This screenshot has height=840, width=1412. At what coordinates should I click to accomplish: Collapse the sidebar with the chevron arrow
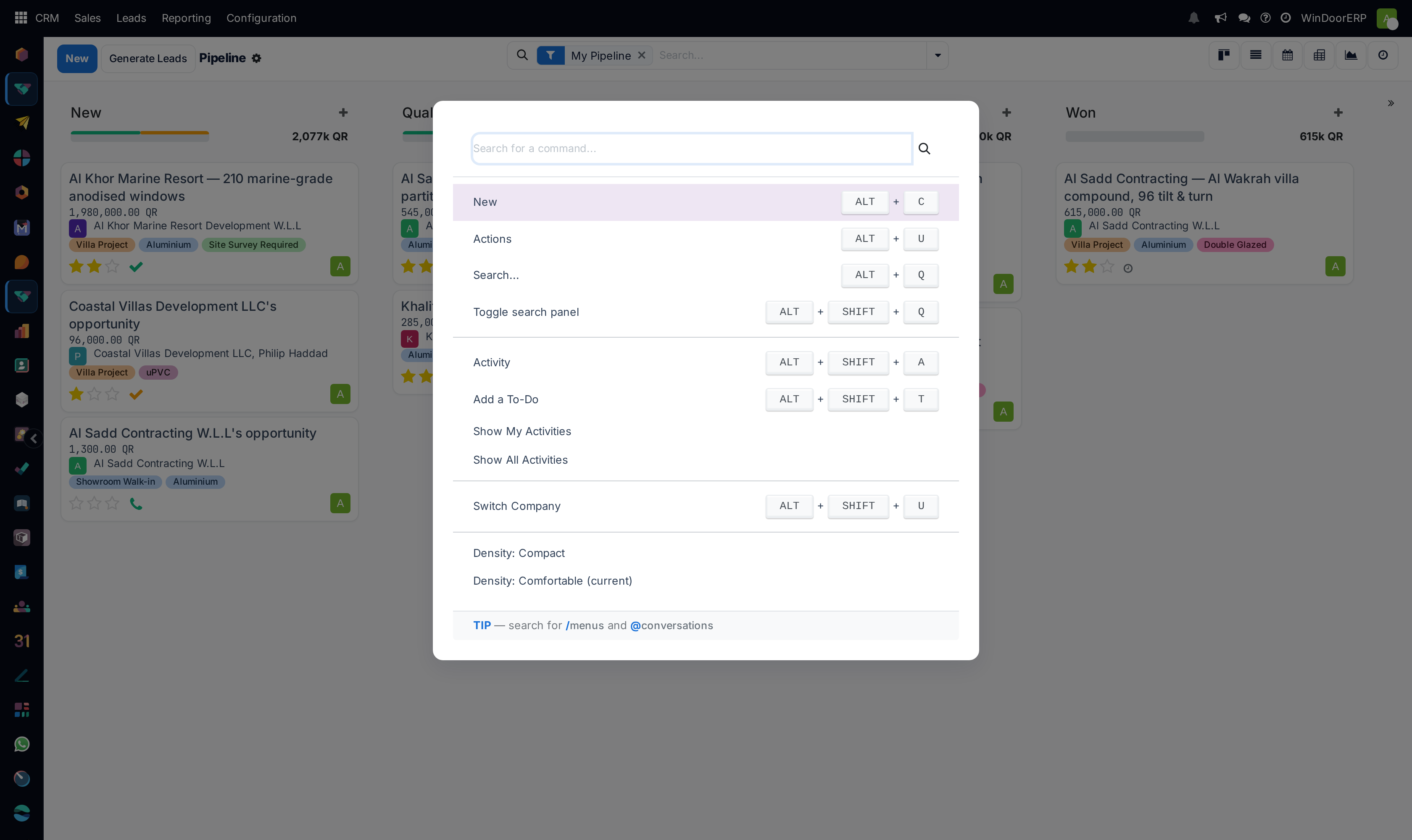34,438
